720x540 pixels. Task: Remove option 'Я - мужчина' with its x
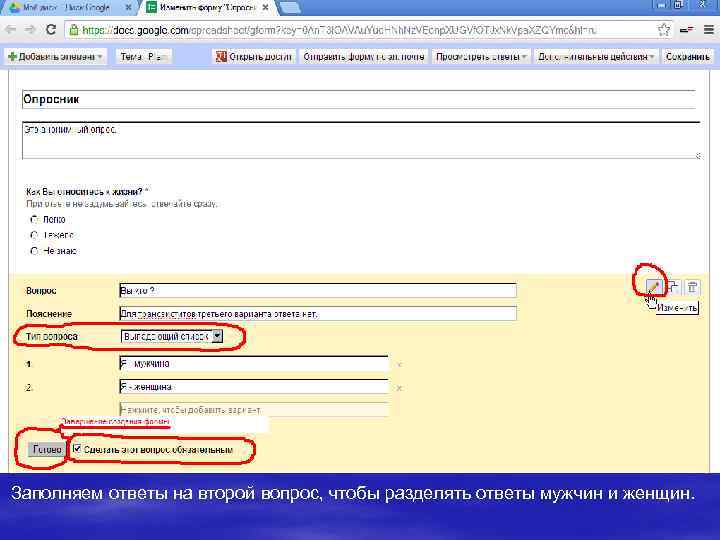click(399, 365)
